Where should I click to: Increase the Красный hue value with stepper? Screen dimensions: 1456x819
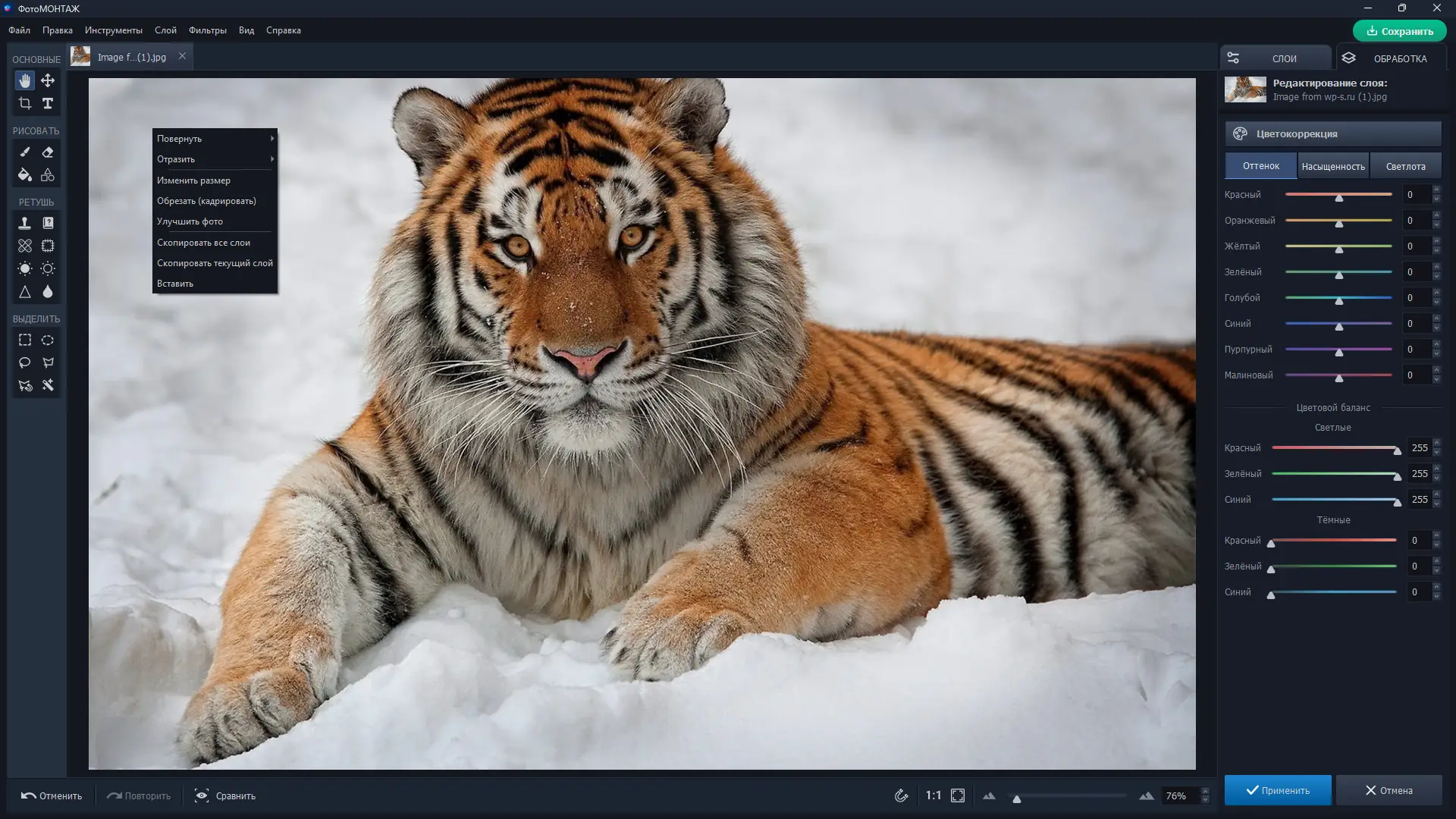point(1436,190)
